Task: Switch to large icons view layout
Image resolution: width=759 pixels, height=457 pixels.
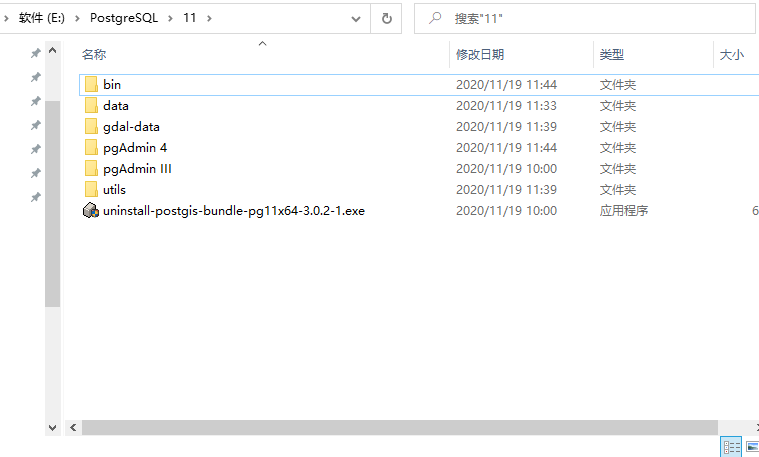Action: pos(751,447)
